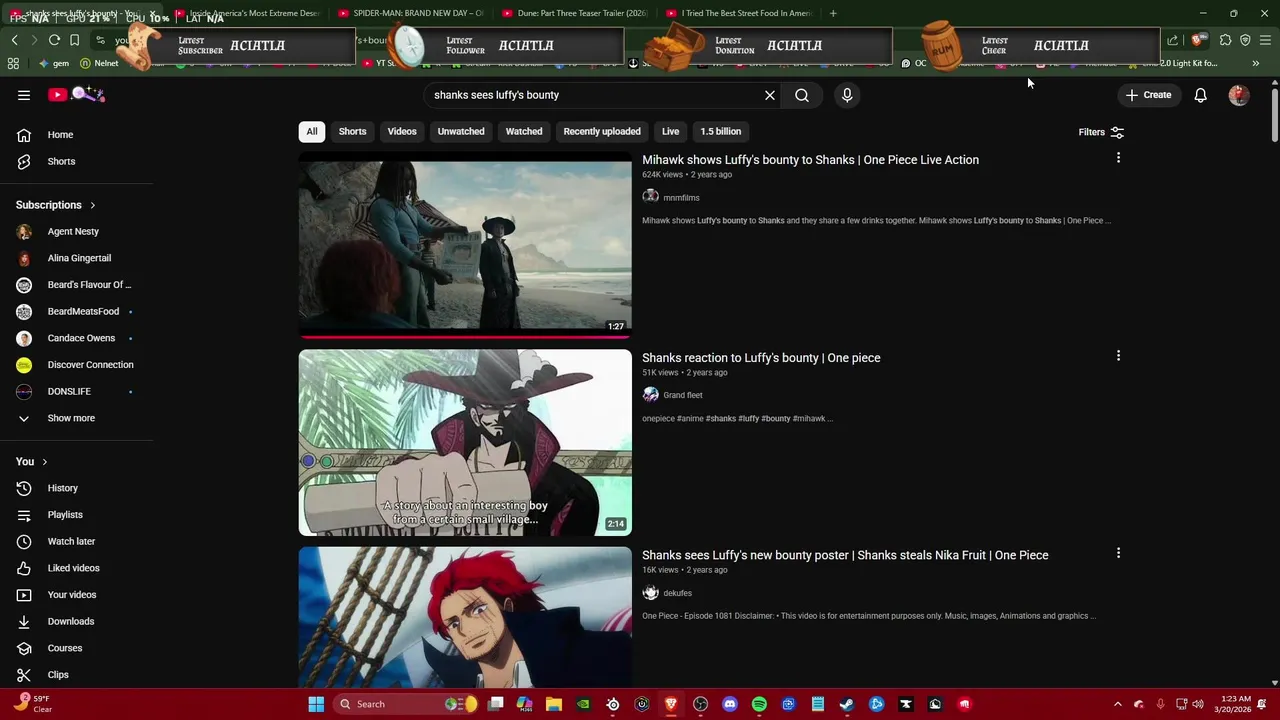Open search Filters
Viewport: 1280px width, 720px height.
pos(1101,132)
